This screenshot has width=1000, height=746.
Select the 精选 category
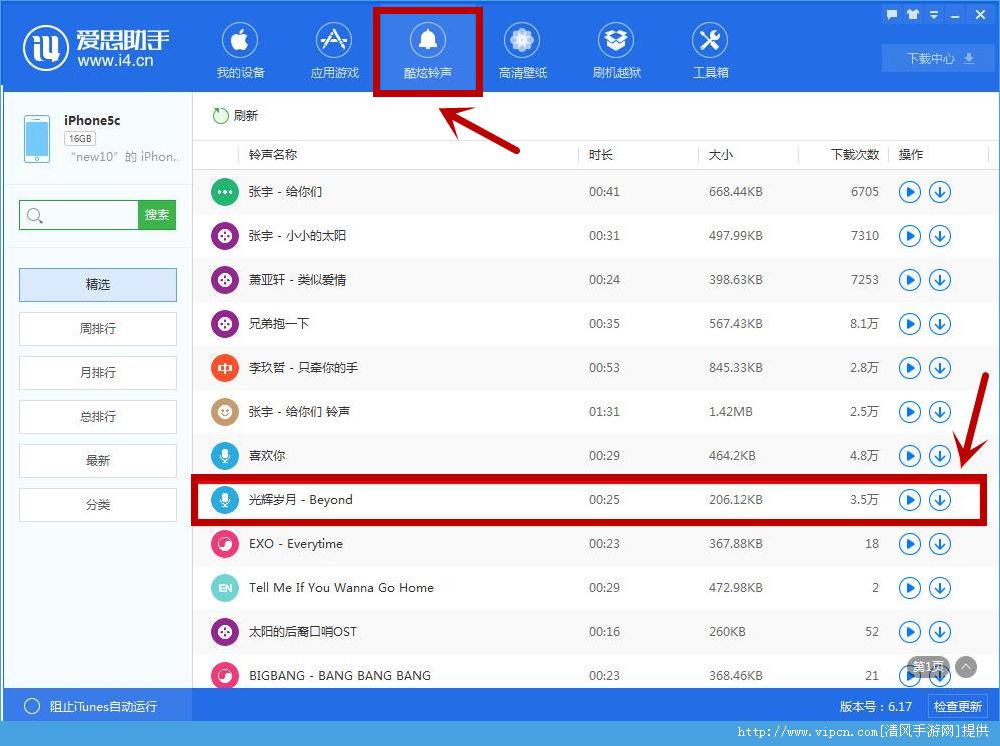pos(98,284)
